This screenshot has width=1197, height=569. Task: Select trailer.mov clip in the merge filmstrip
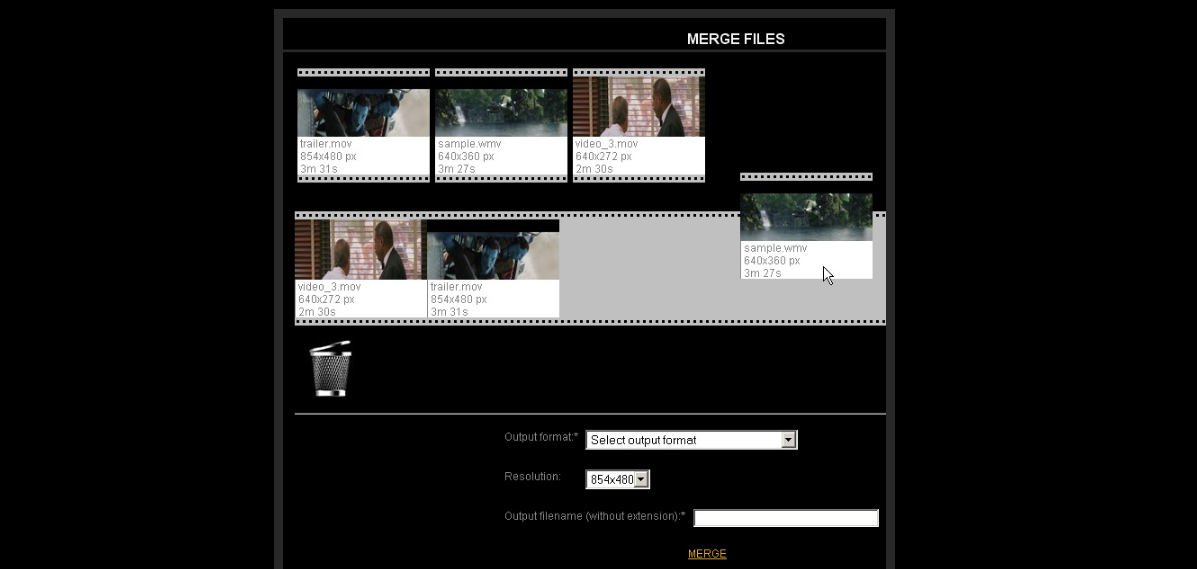493,268
